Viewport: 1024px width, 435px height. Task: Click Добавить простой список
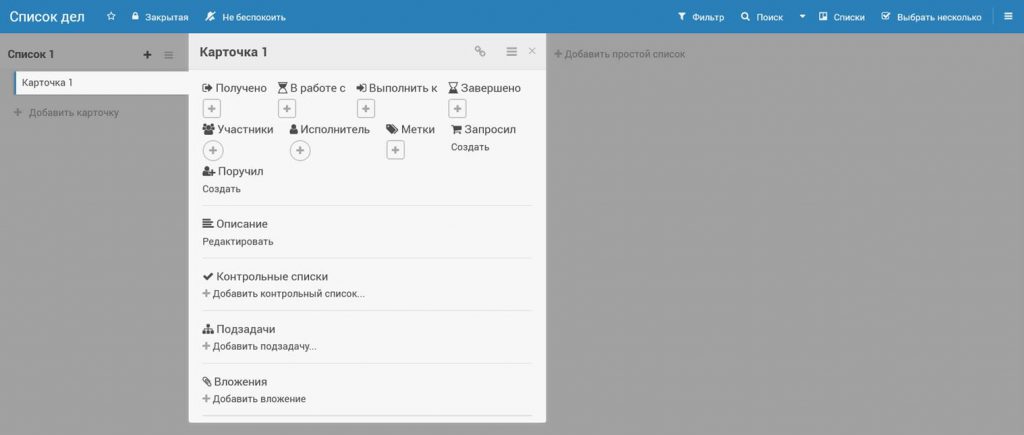coord(620,54)
